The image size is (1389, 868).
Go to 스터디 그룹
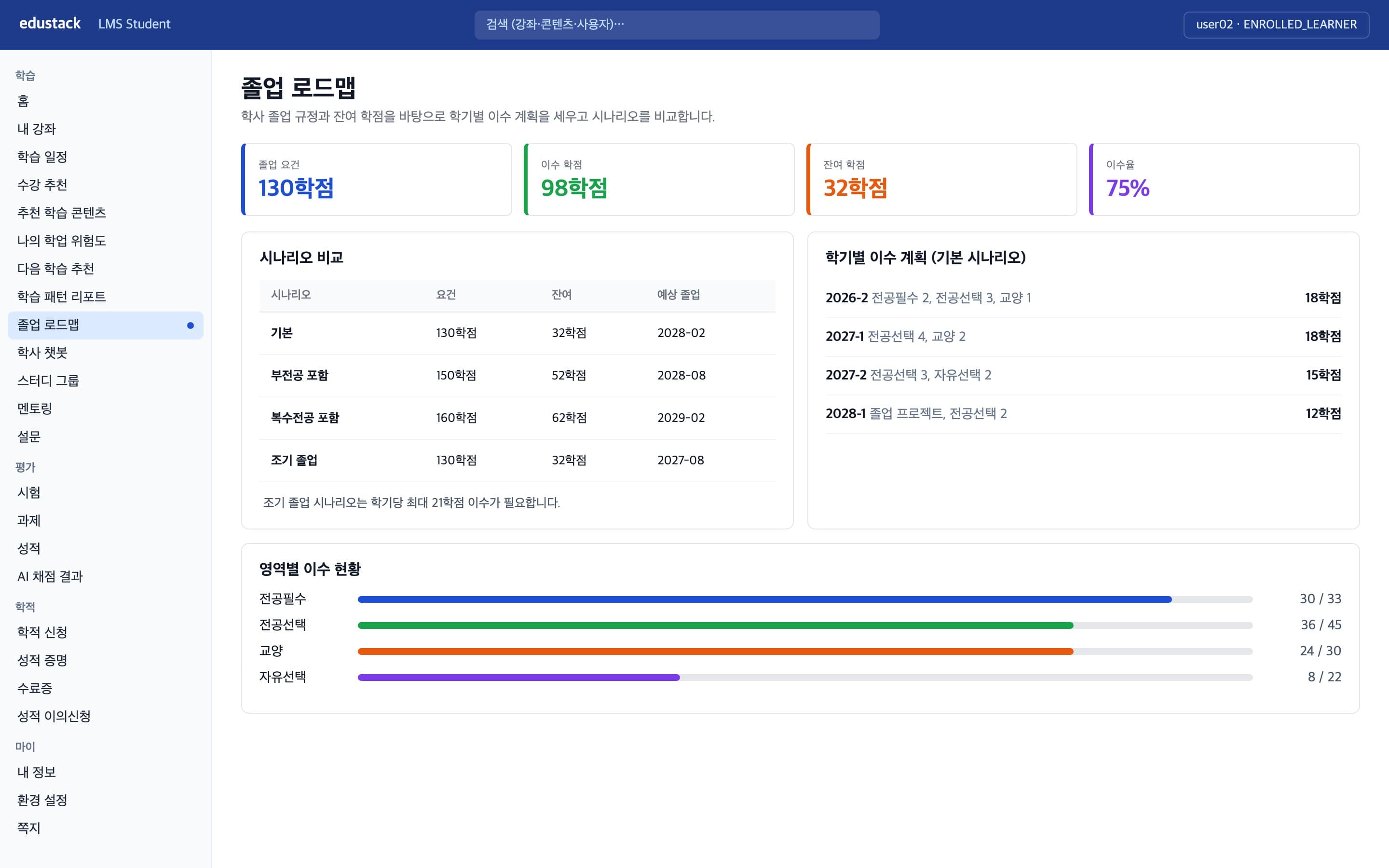(106, 380)
